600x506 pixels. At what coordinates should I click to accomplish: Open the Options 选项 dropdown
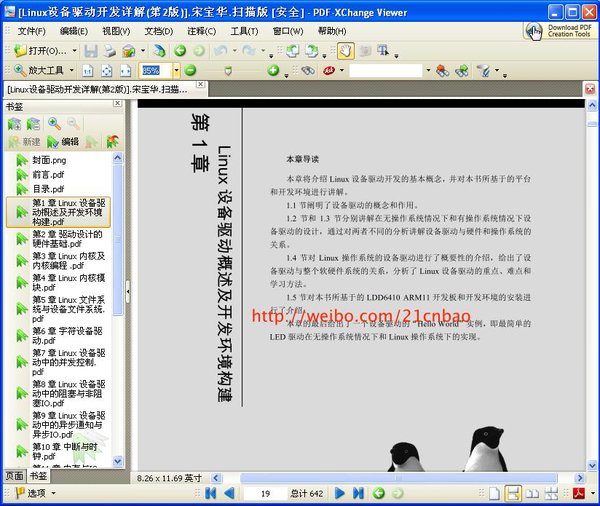tap(36, 493)
